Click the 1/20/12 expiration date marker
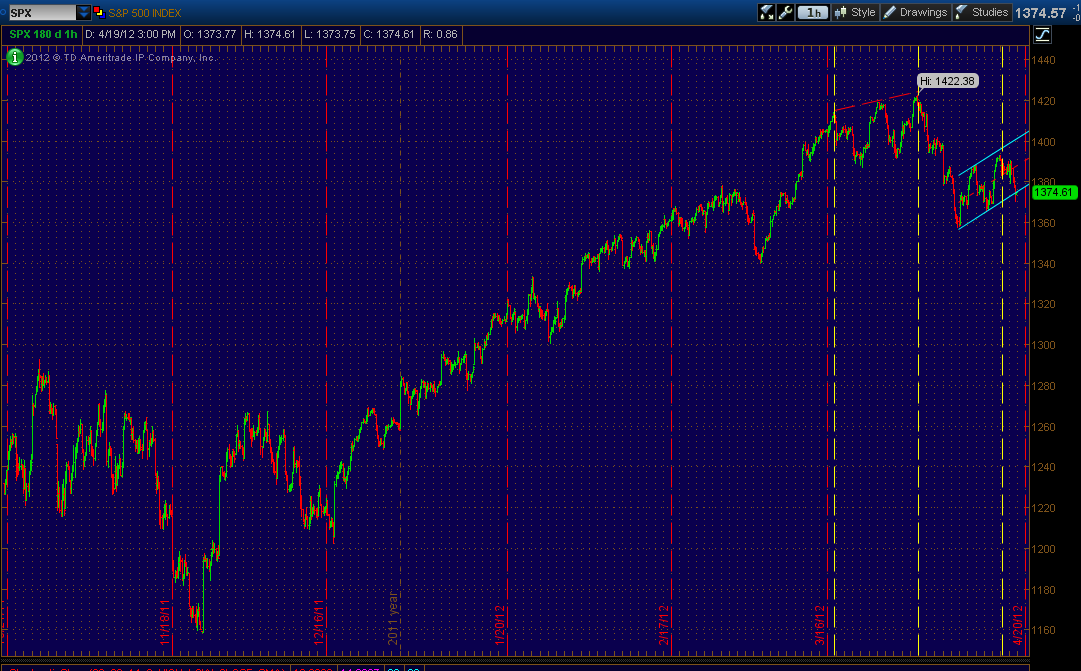 pos(500,625)
